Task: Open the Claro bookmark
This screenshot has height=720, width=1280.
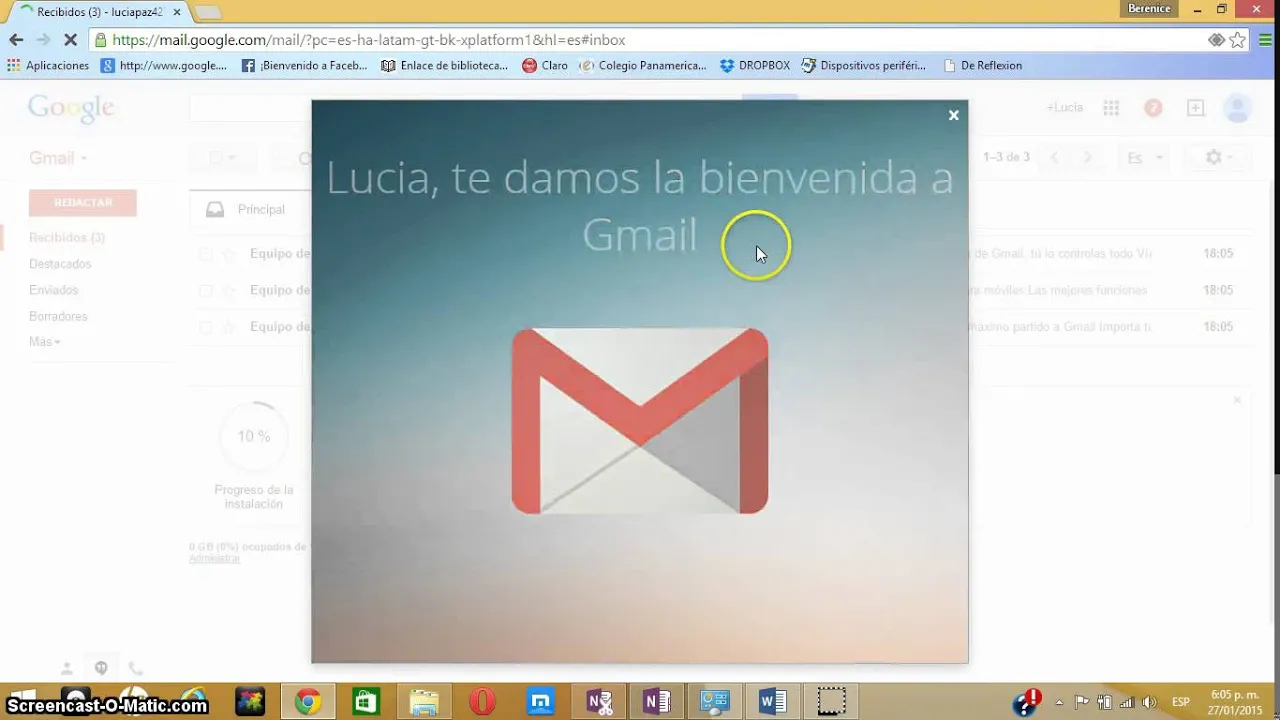Action: click(545, 65)
